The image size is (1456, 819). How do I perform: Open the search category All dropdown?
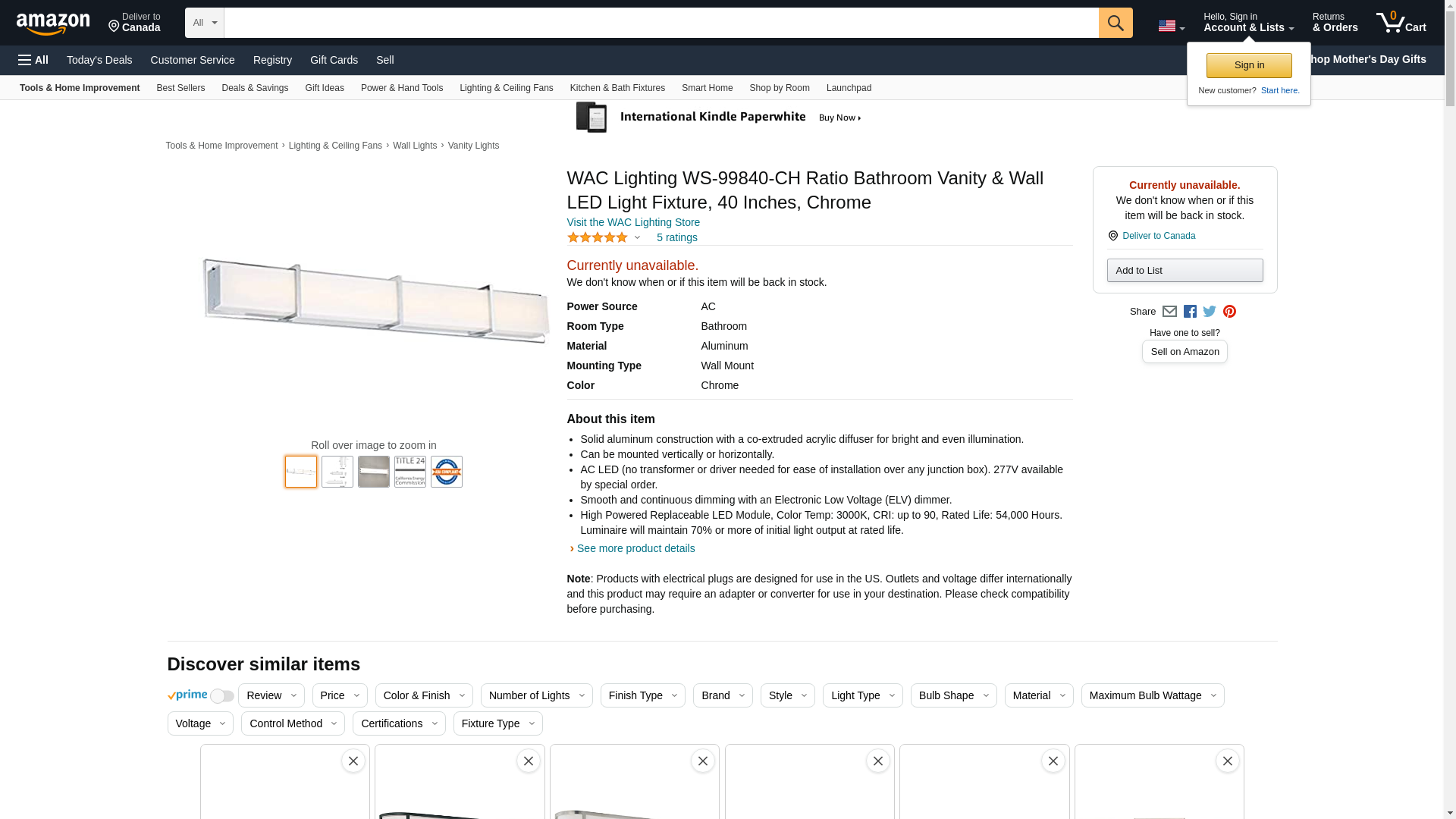(205, 23)
